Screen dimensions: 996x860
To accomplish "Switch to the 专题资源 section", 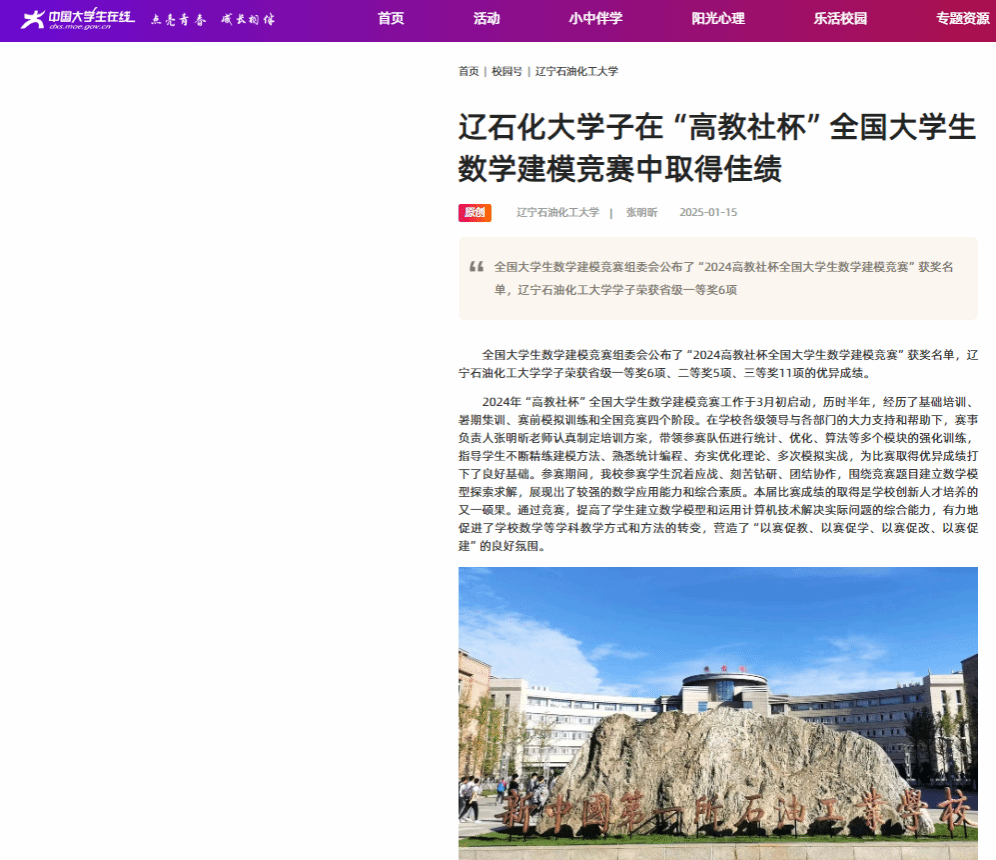I will pos(962,18).
